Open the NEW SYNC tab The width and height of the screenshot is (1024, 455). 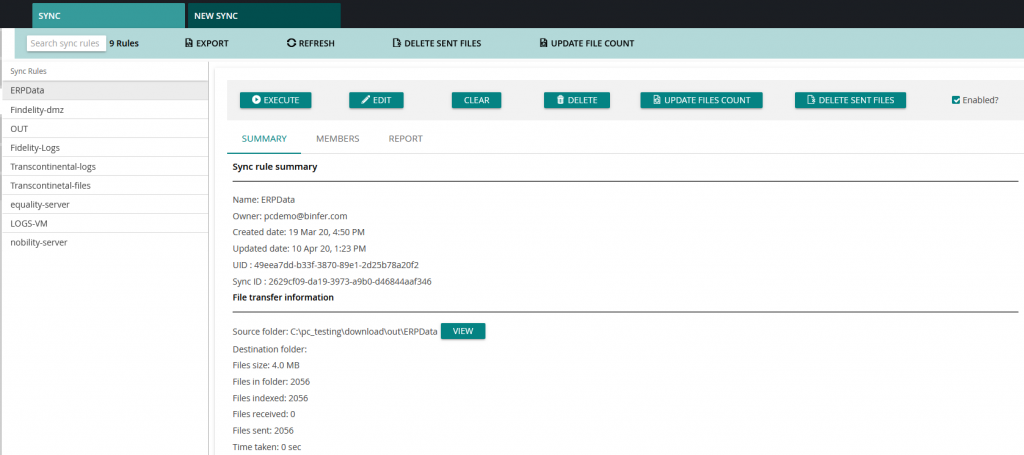[x=264, y=16]
